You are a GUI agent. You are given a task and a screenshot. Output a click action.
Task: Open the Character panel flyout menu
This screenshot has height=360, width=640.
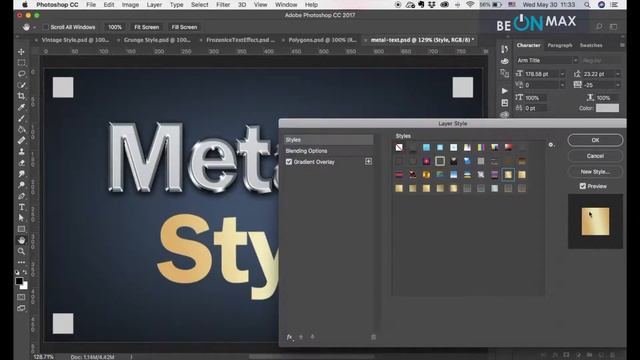622,45
